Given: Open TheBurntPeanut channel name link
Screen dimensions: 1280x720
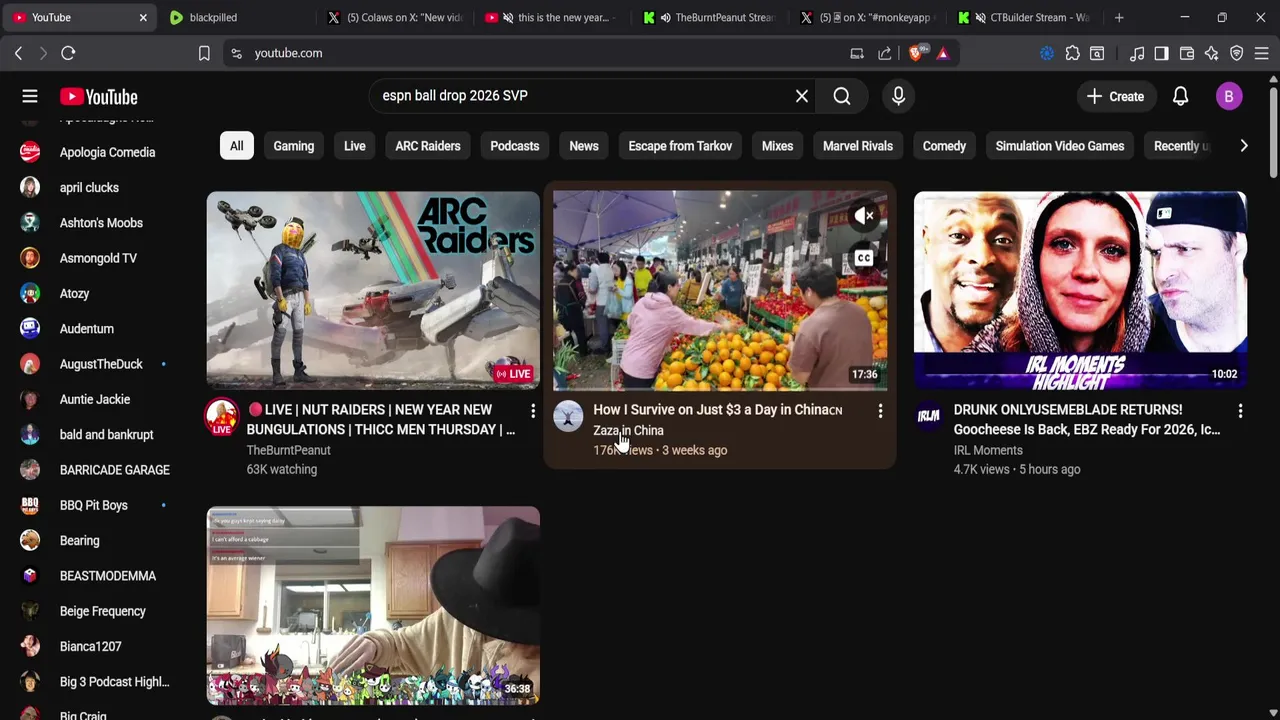Looking at the screenshot, I should [x=288, y=450].
